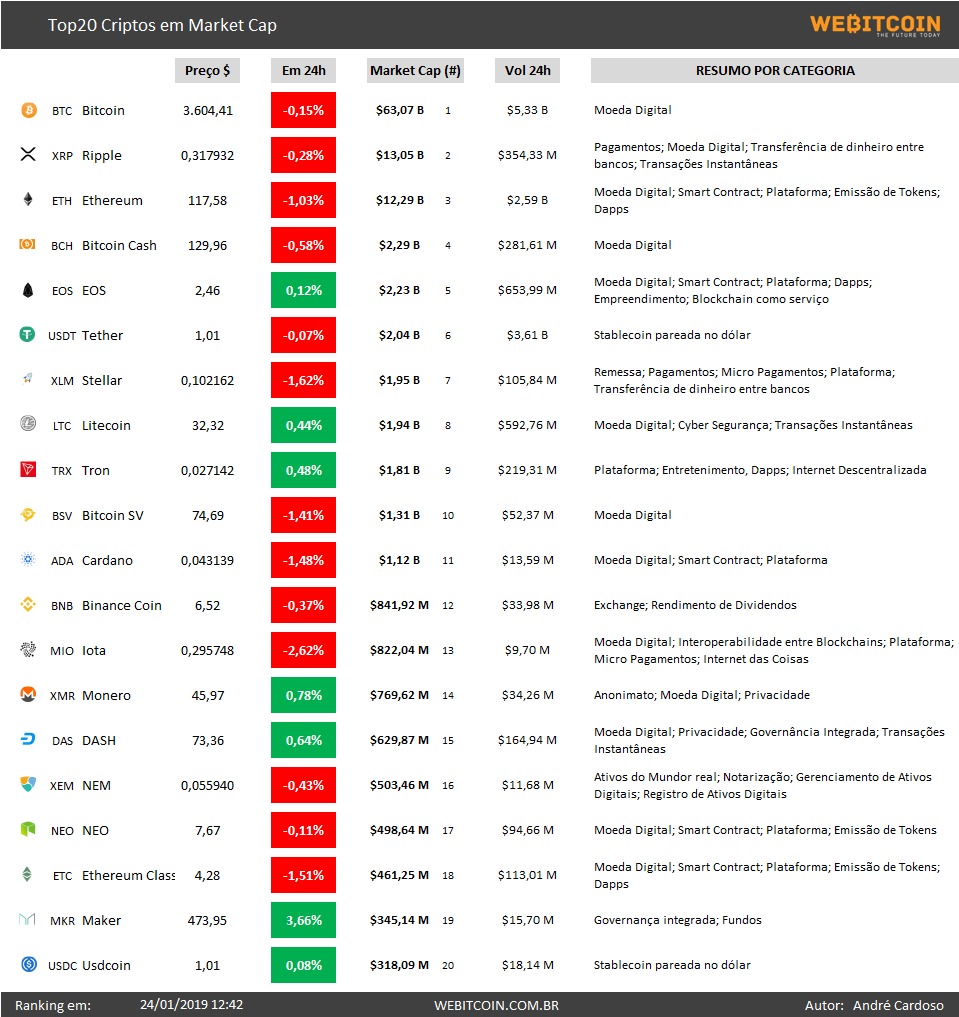This screenshot has width=959, height=1017.
Task: Click the Tron price 0,027142
Action: 207,470
